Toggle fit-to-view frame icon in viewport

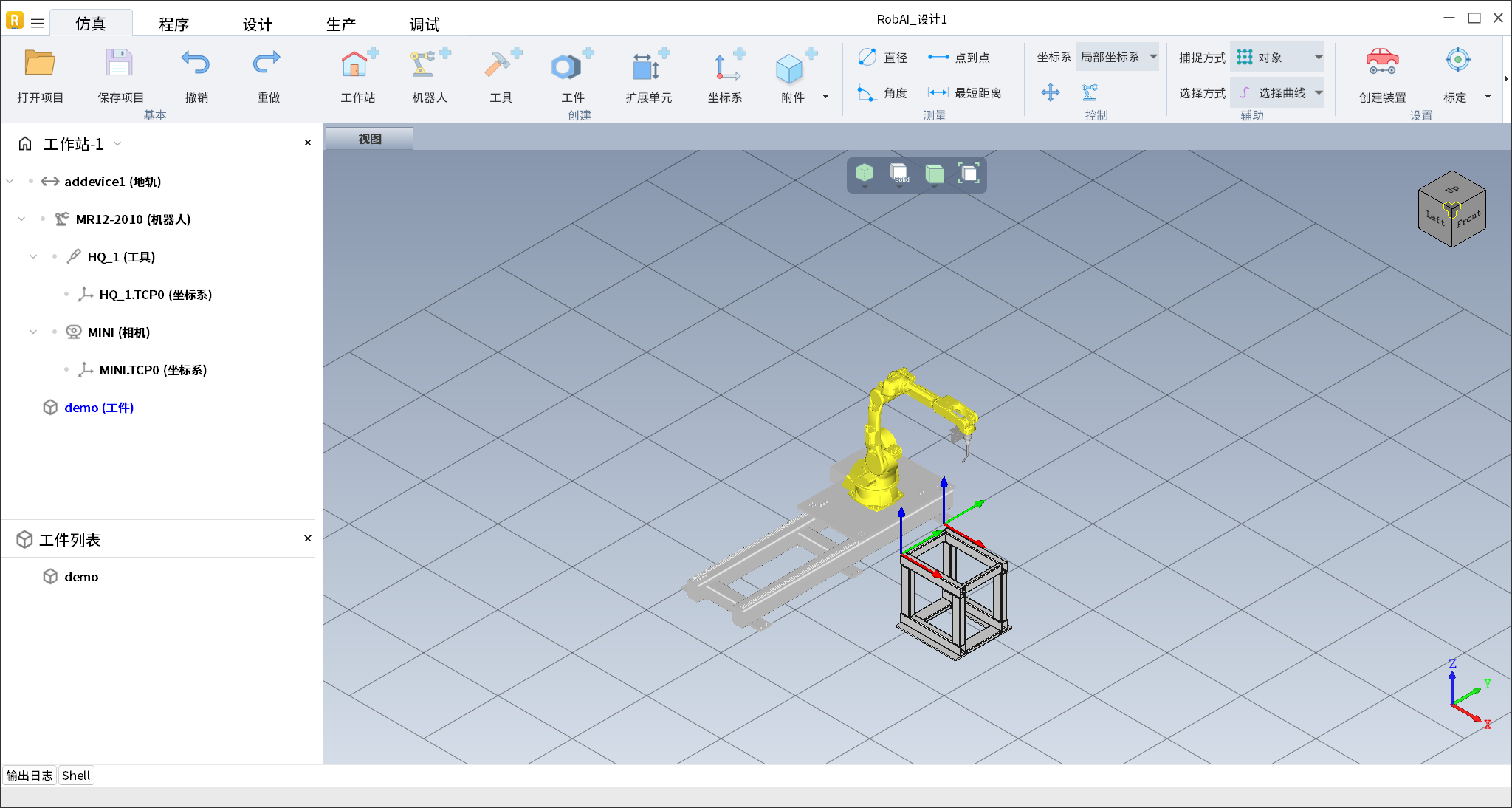[969, 174]
